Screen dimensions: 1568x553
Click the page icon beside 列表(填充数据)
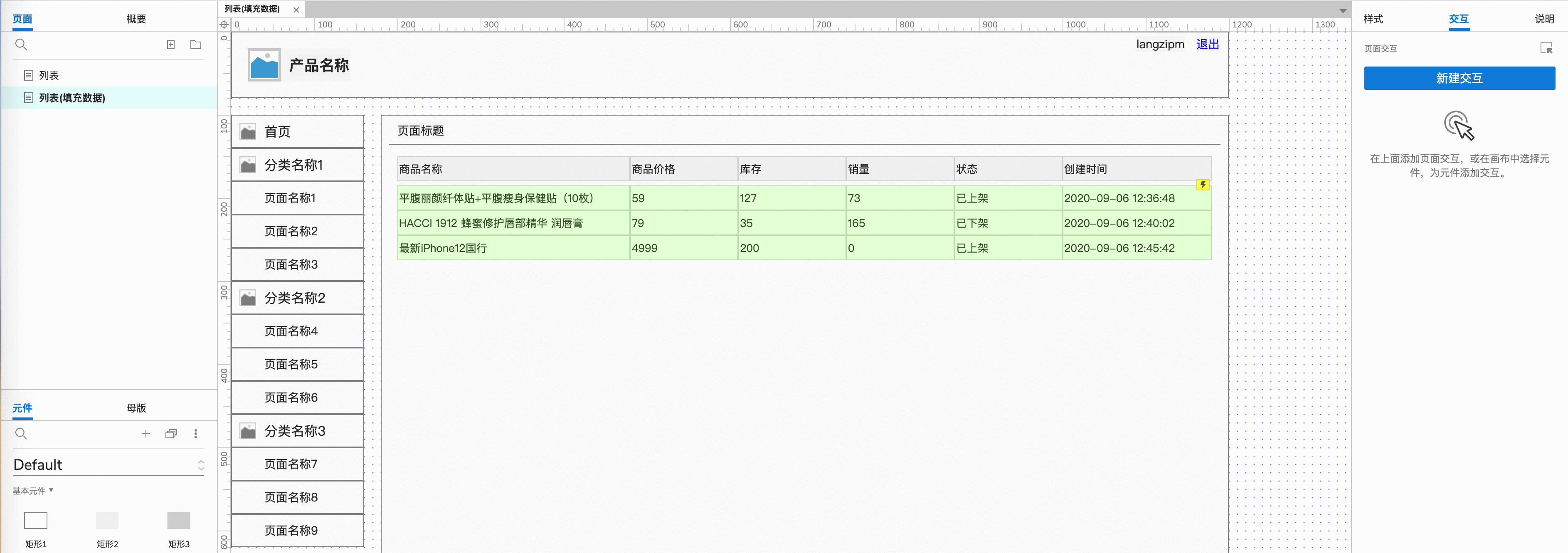[x=28, y=97]
